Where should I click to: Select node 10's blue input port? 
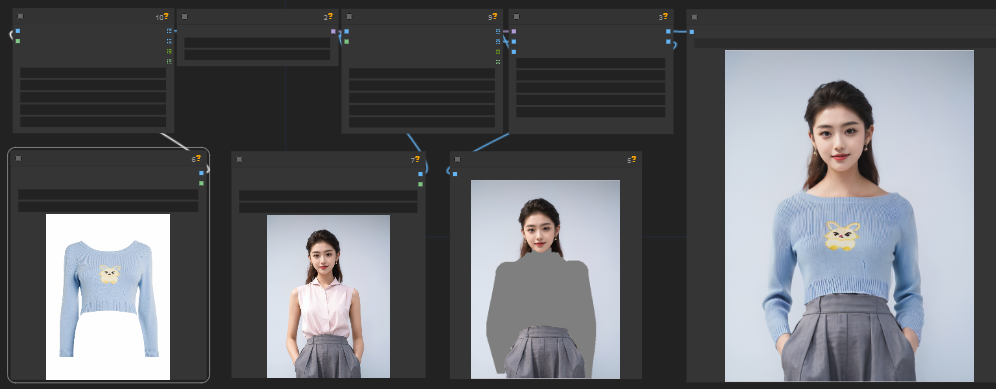click(18, 31)
